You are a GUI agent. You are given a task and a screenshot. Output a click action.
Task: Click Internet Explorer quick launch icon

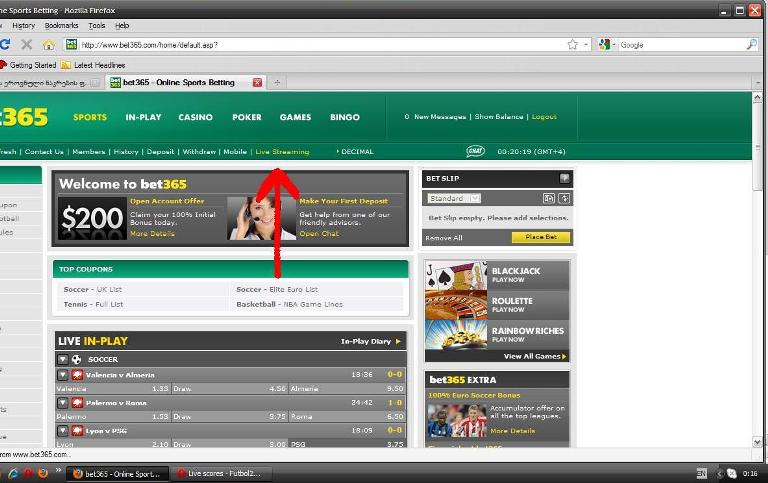[x=13, y=473]
